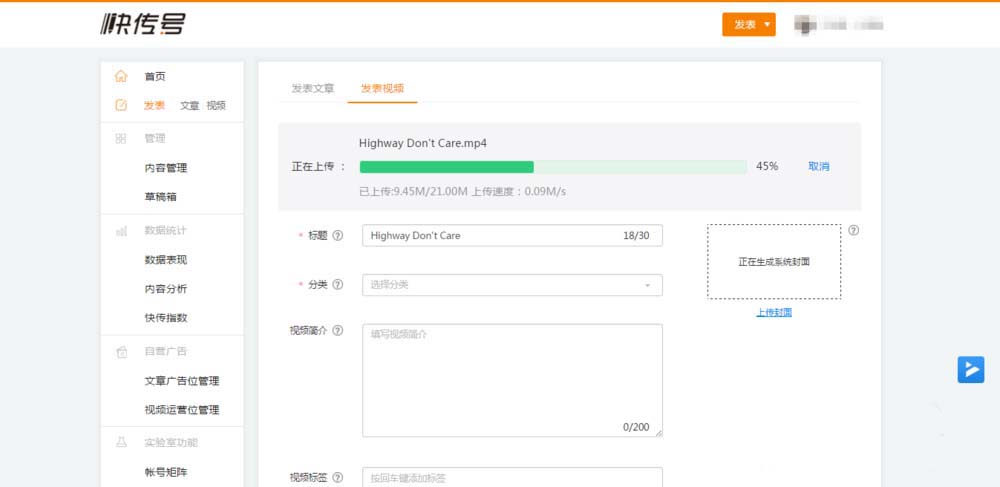Select 文章 under 发表 in sidebar

[x=190, y=106]
